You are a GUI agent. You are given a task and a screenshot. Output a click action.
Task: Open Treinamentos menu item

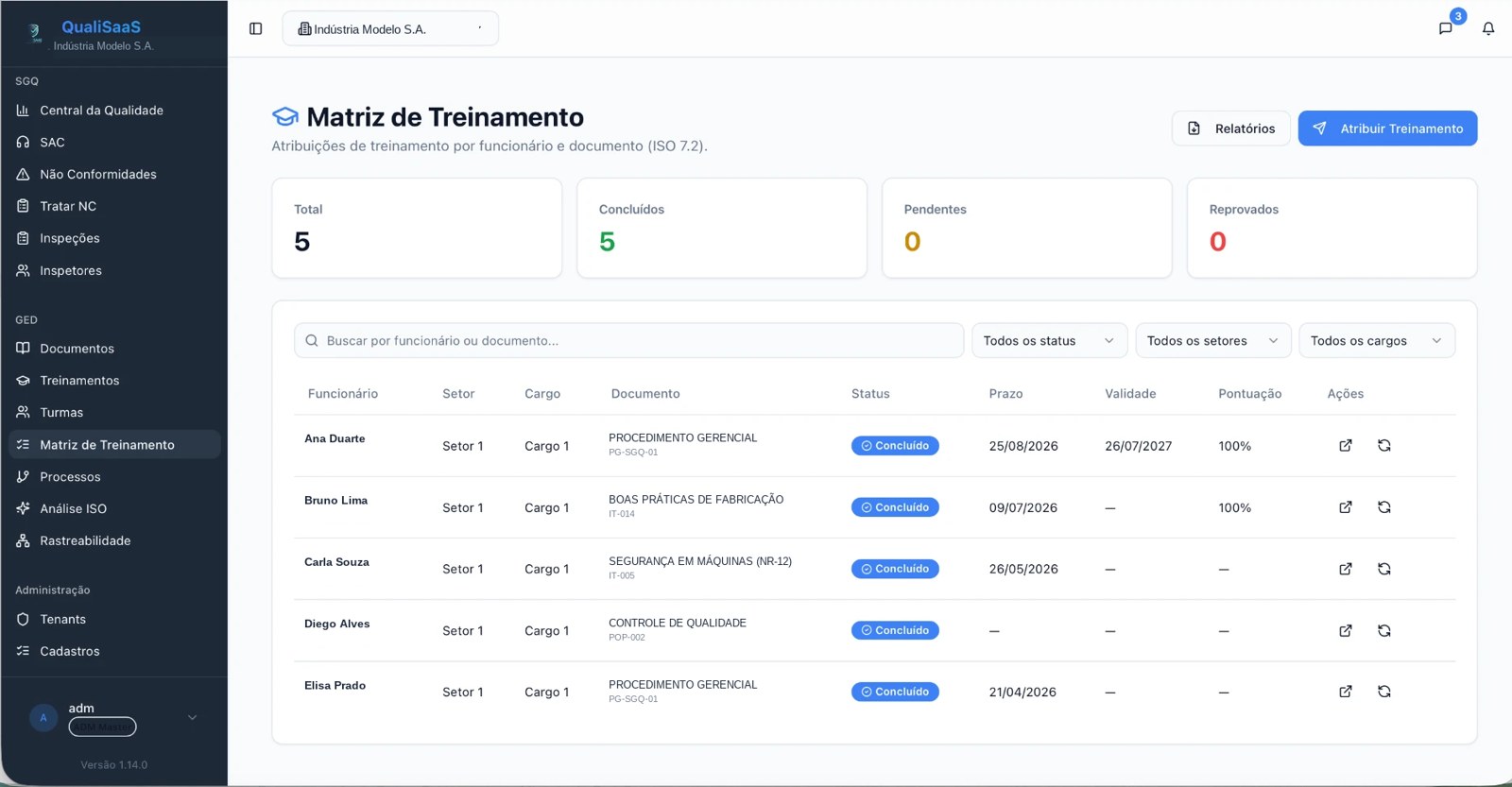click(x=114, y=381)
